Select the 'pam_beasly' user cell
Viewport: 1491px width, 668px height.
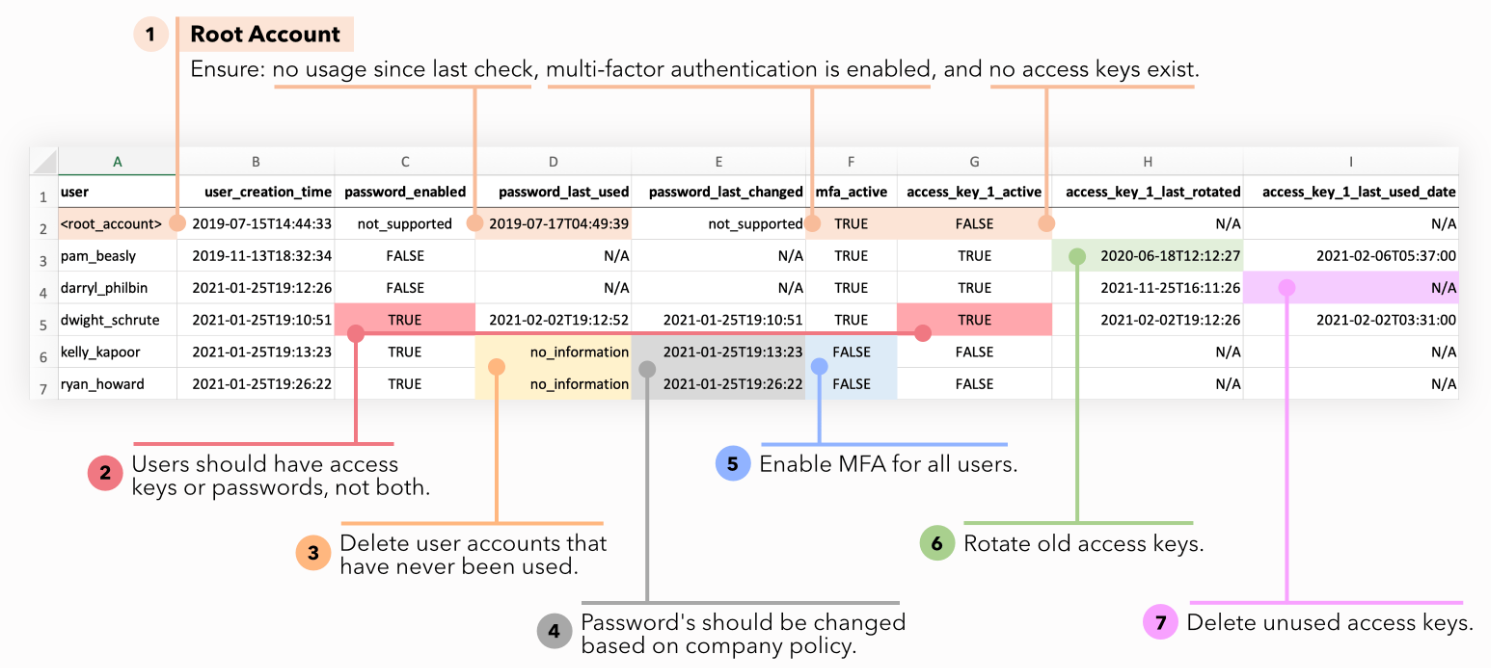tap(118, 256)
